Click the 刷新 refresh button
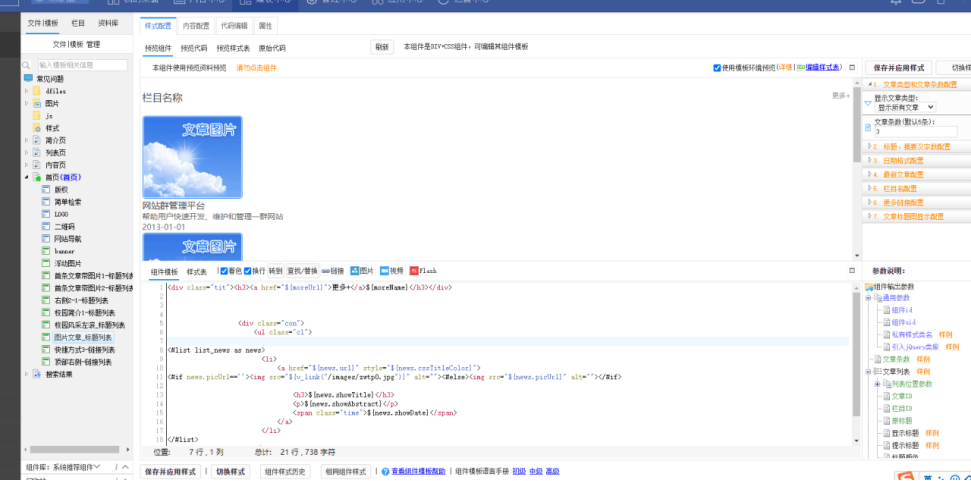The height and width of the screenshot is (481, 971). (382, 47)
